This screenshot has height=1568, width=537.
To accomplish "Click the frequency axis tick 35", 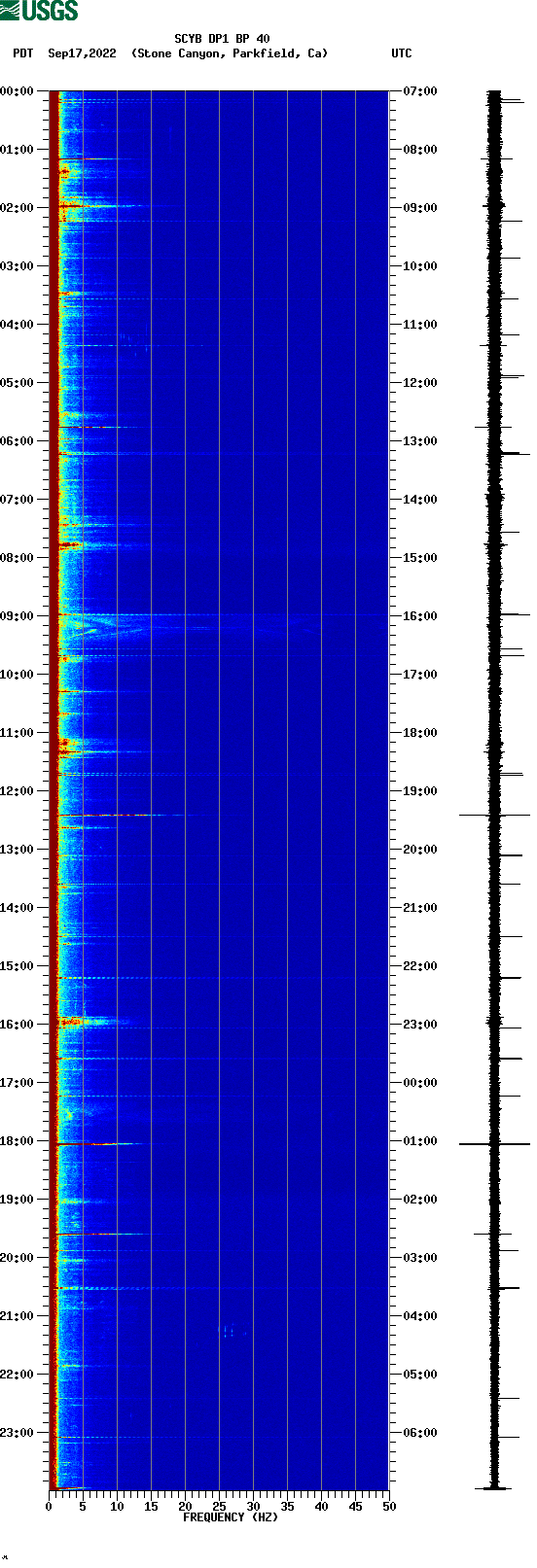I will coord(287,1507).
